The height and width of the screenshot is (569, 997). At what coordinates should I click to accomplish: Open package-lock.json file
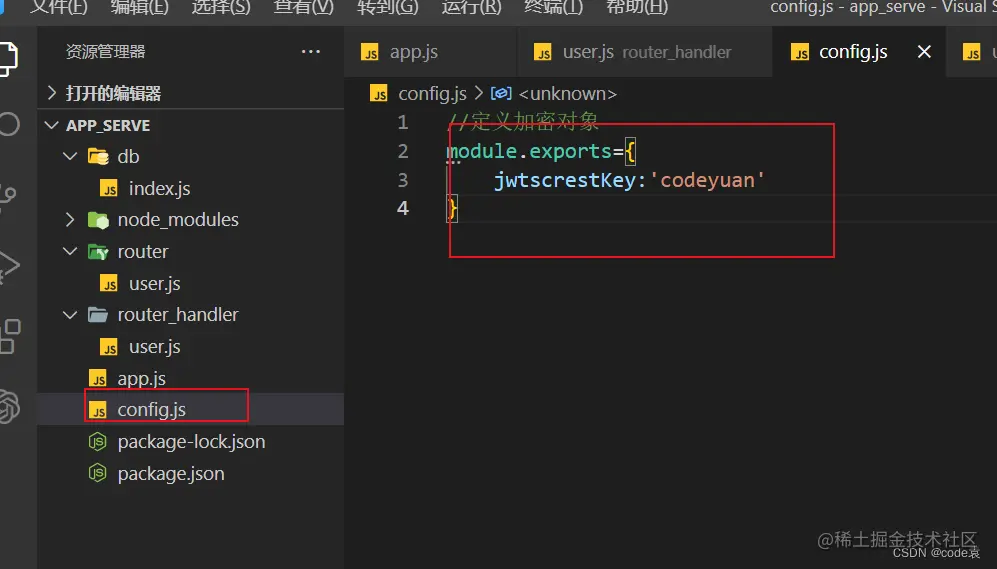pos(191,442)
